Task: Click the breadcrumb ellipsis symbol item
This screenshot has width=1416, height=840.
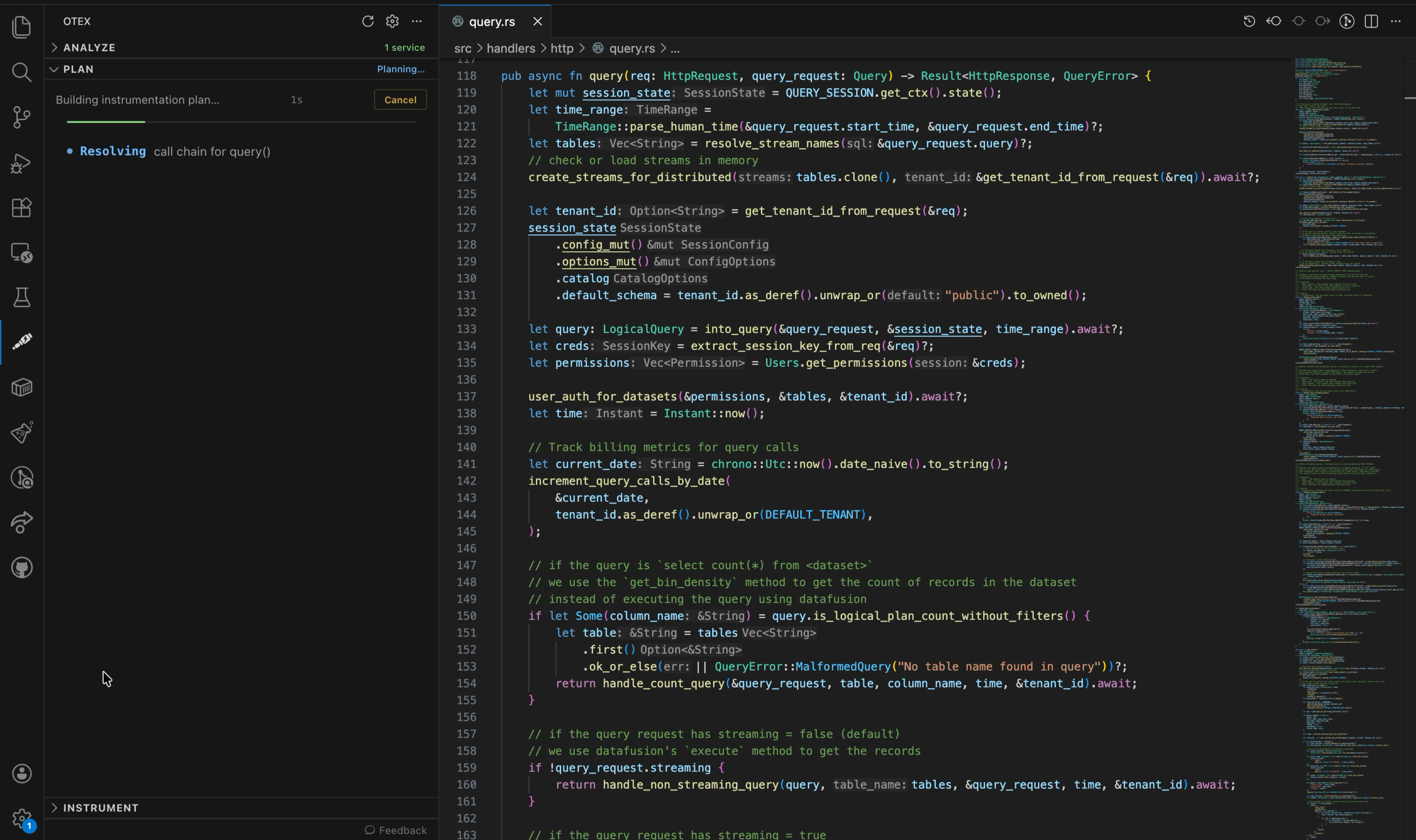Action: point(675,49)
